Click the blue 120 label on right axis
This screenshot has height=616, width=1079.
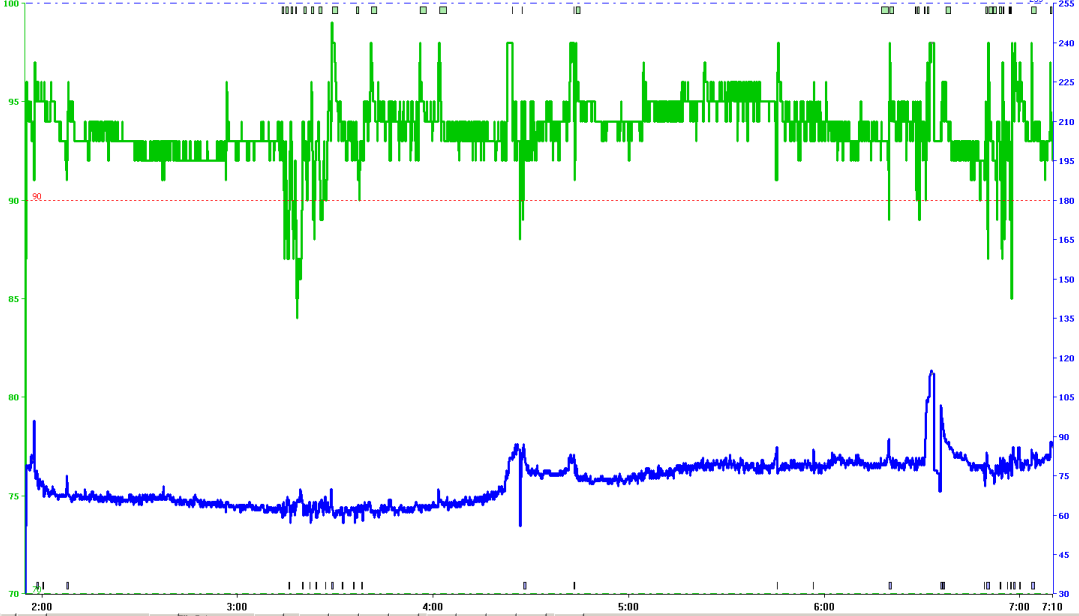(1067, 358)
